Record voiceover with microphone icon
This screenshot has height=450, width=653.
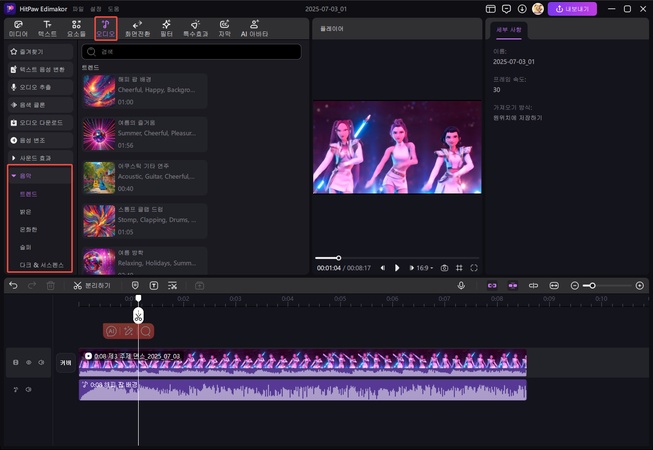pos(461,286)
